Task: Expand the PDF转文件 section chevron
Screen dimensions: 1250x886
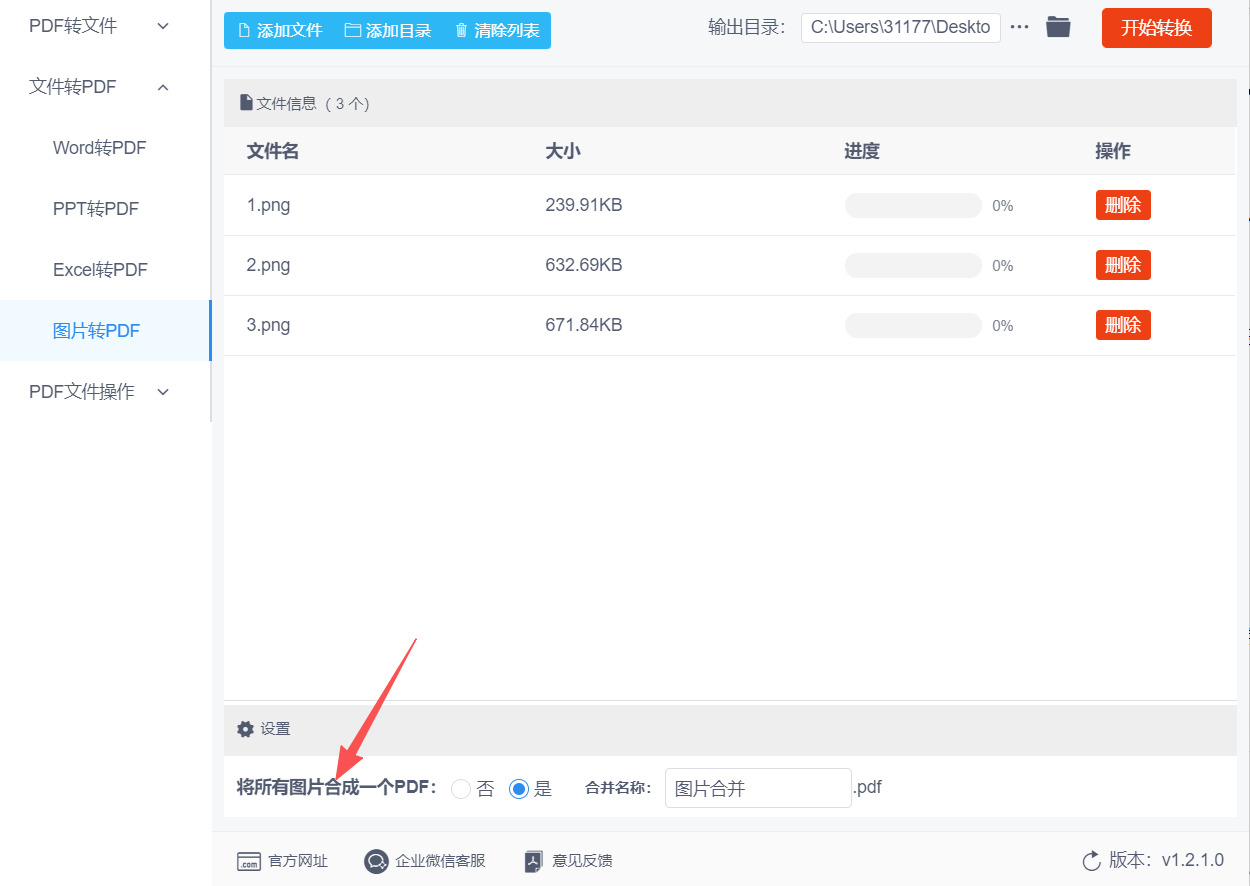Action: (163, 26)
